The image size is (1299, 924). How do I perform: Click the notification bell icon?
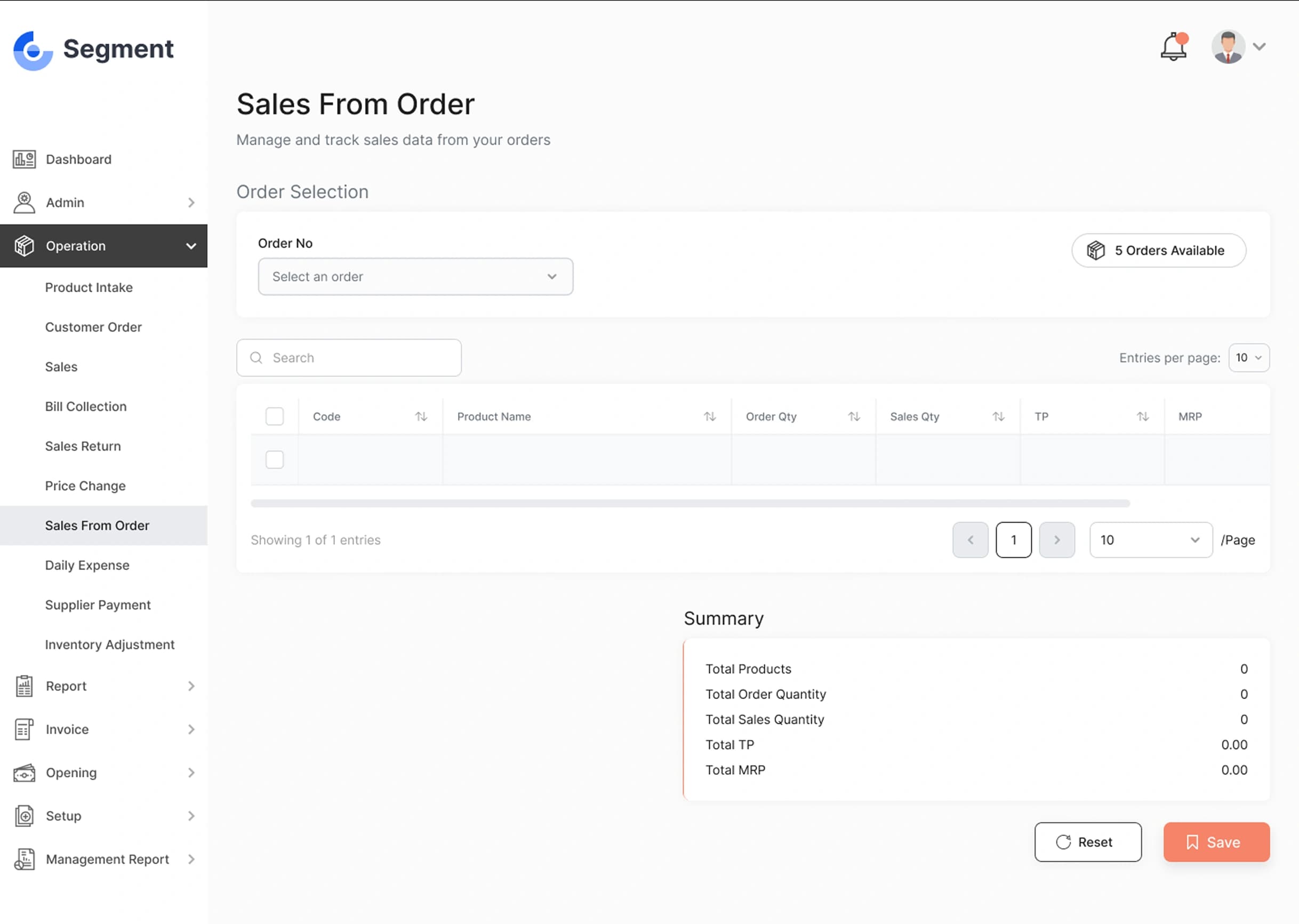point(1173,47)
